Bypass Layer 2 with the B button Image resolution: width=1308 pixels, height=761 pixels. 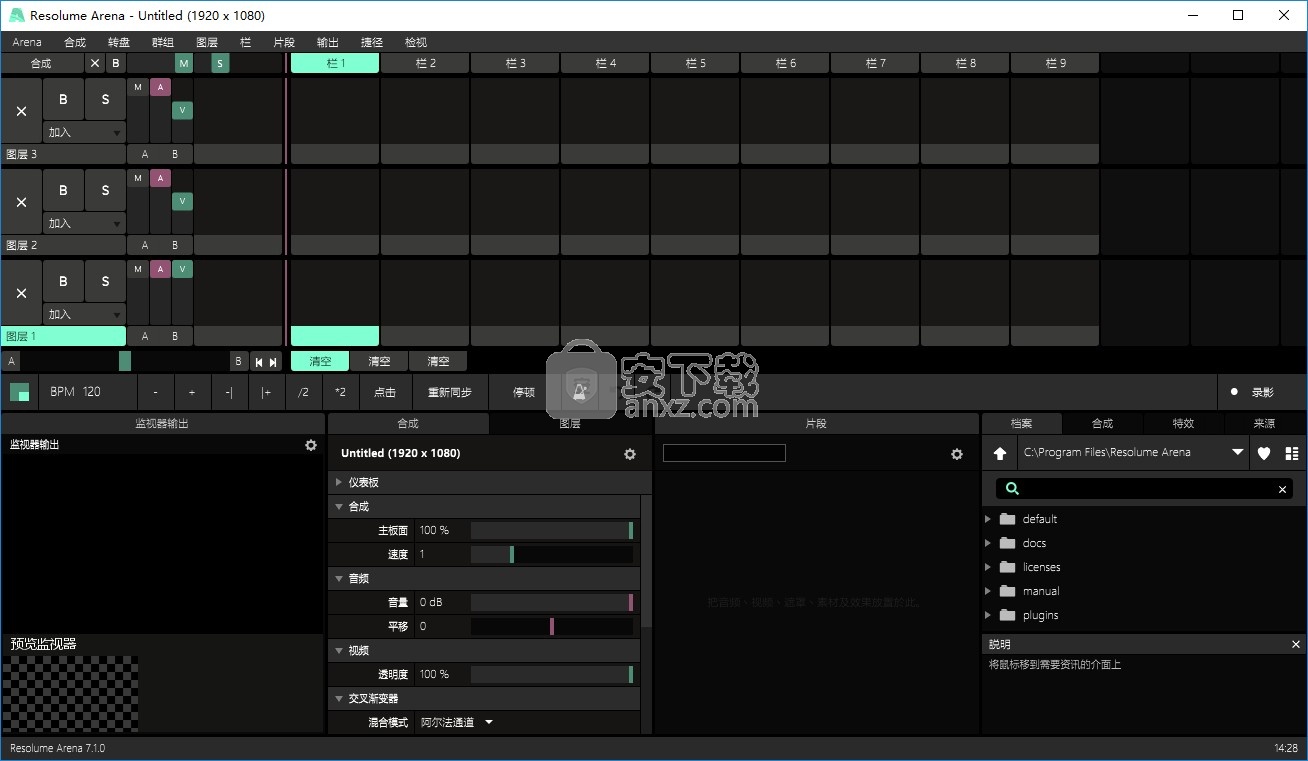[x=63, y=190]
